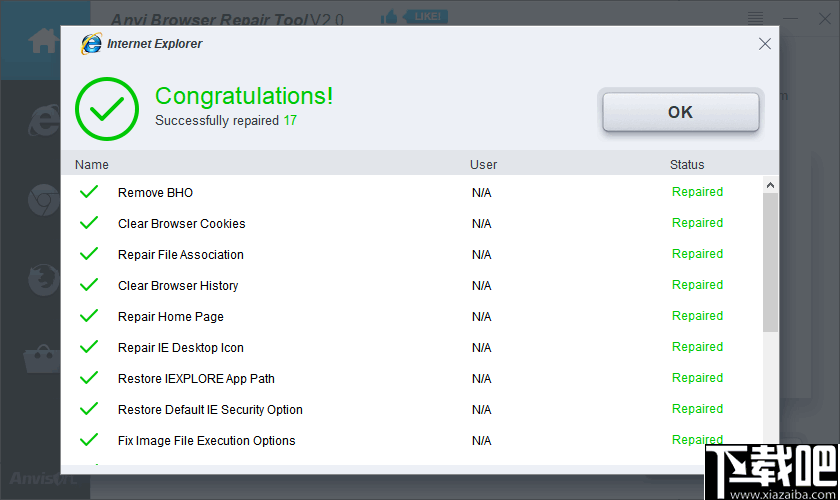Select Fix Image File Execution Options text

click(206, 441)
